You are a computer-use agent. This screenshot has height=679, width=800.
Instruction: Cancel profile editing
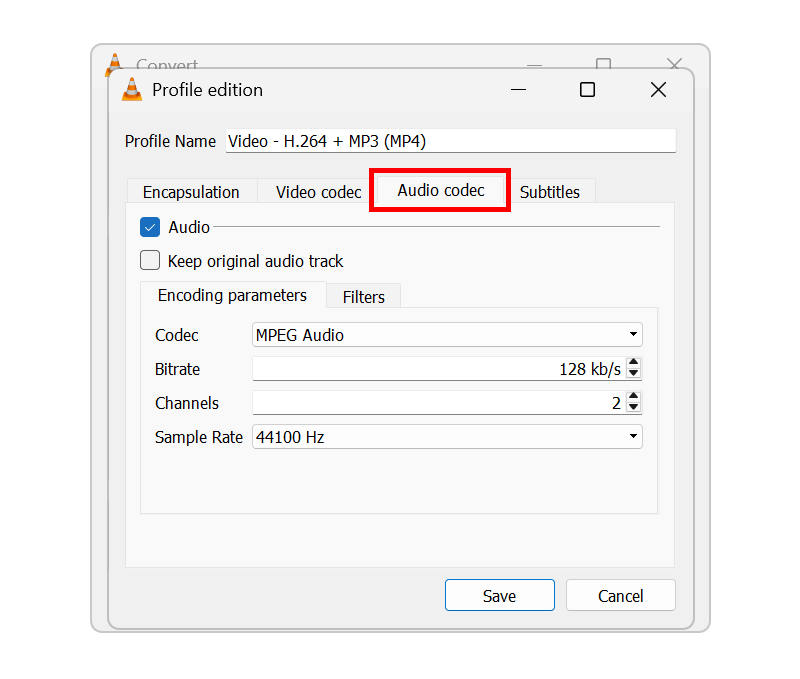(620, 595)
